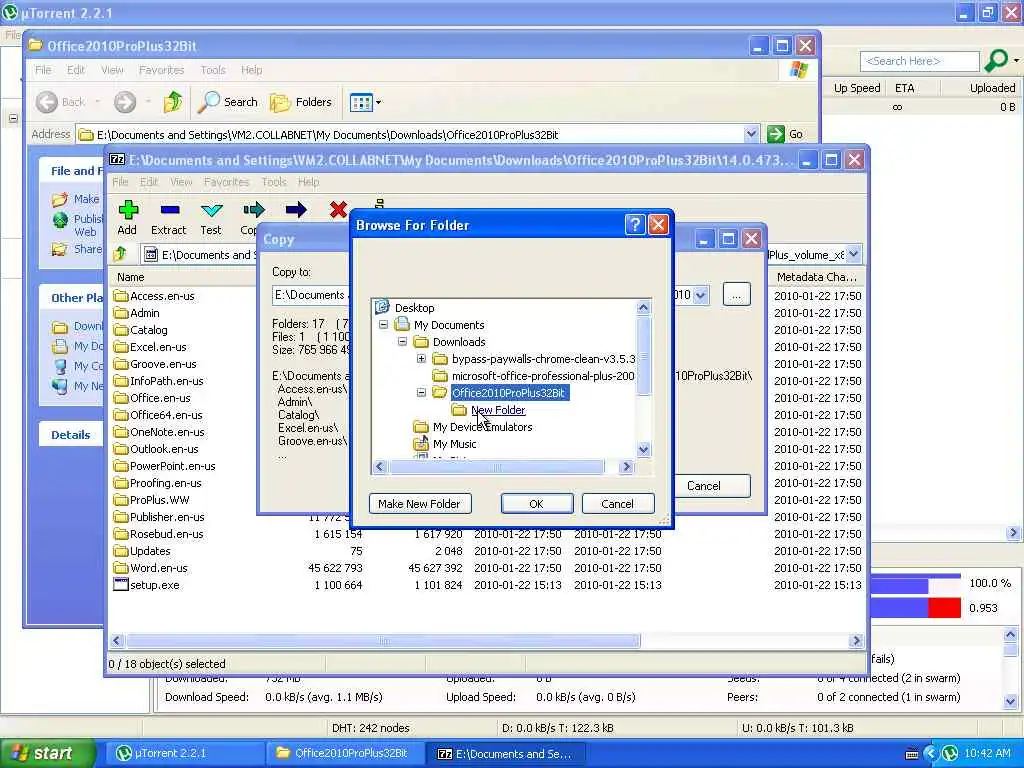Click Cancel button in Copy dialog
The width and height of the screenshot is (1024, 768).
712,486
